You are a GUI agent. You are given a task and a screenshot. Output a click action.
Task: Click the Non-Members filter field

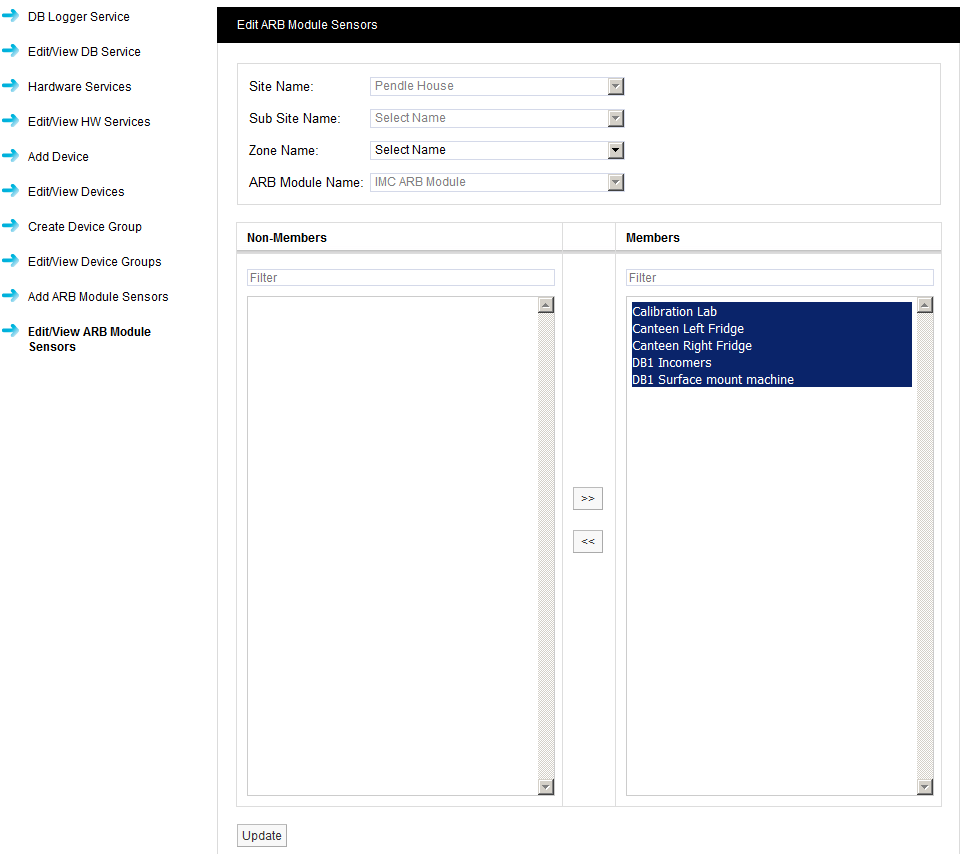pyautogui.click(x=400, y=277)
